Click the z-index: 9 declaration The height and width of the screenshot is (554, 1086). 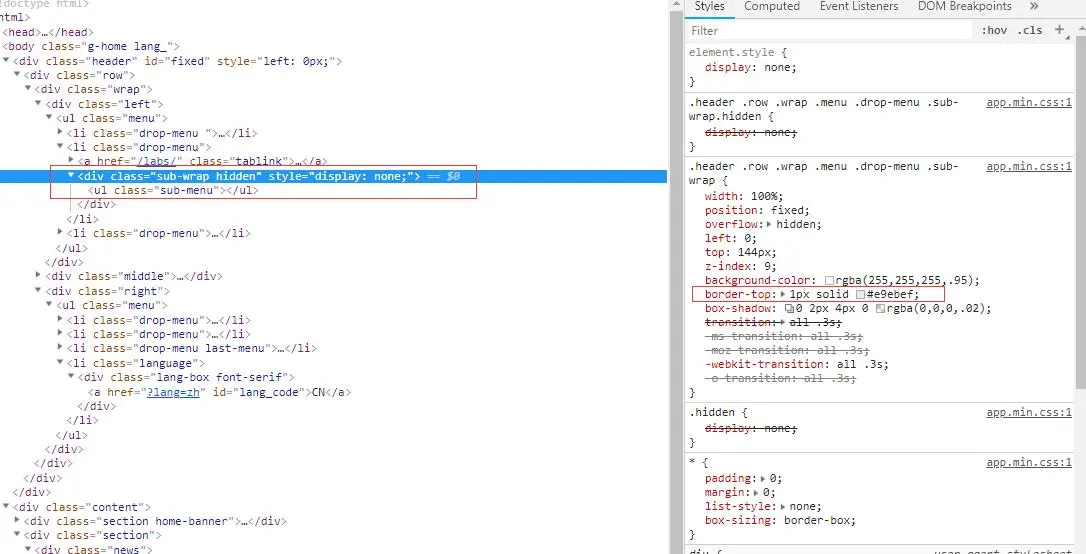click(741, 267)
